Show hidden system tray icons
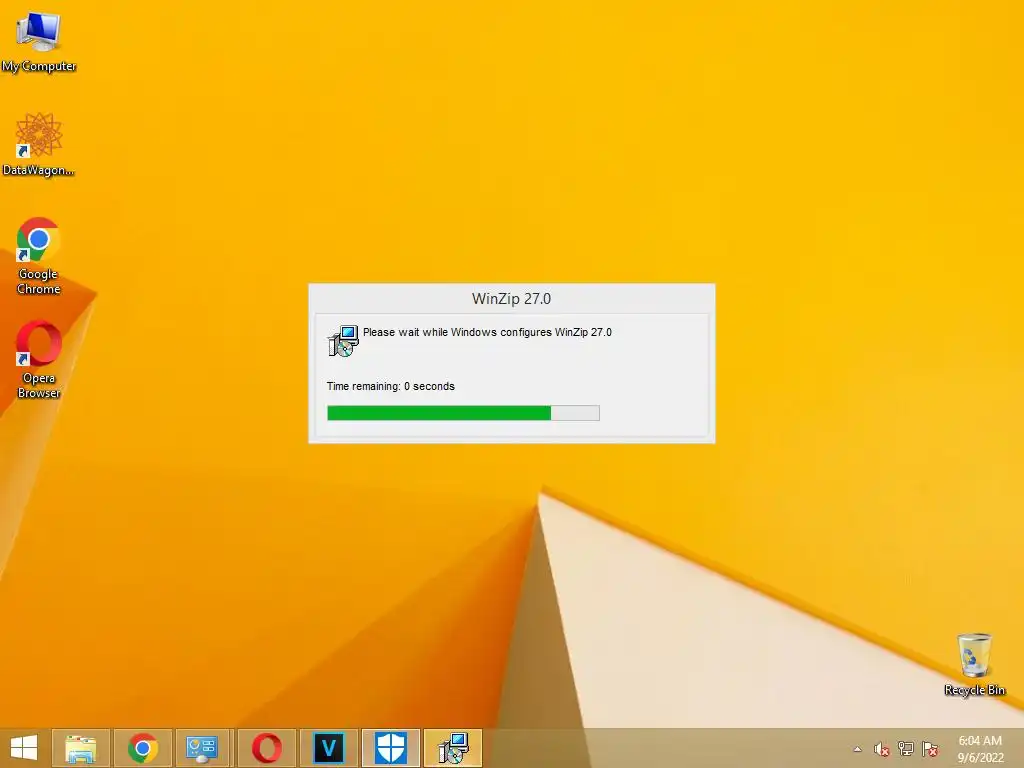Viewport: 1024px width, 768px height. coord(857,749)
